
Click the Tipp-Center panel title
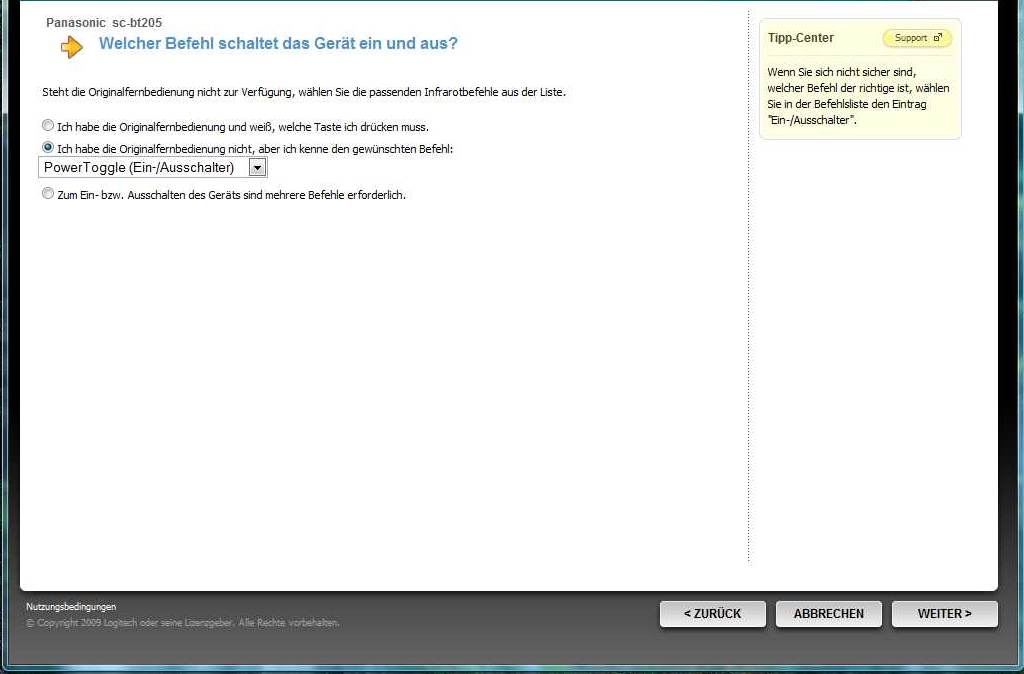tap(800, 38)
